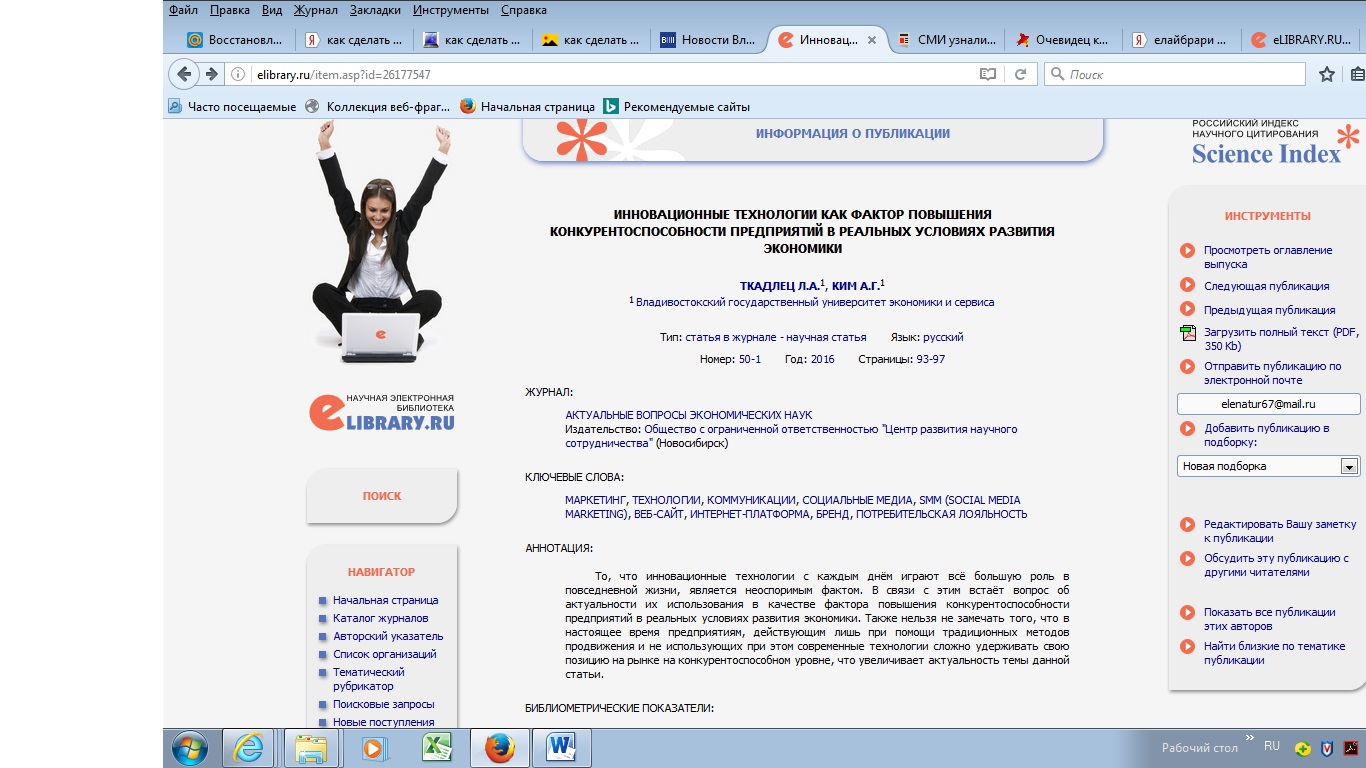Bookmark this page with star icon
1366x768 pixels.
(x=1326, y=74)
